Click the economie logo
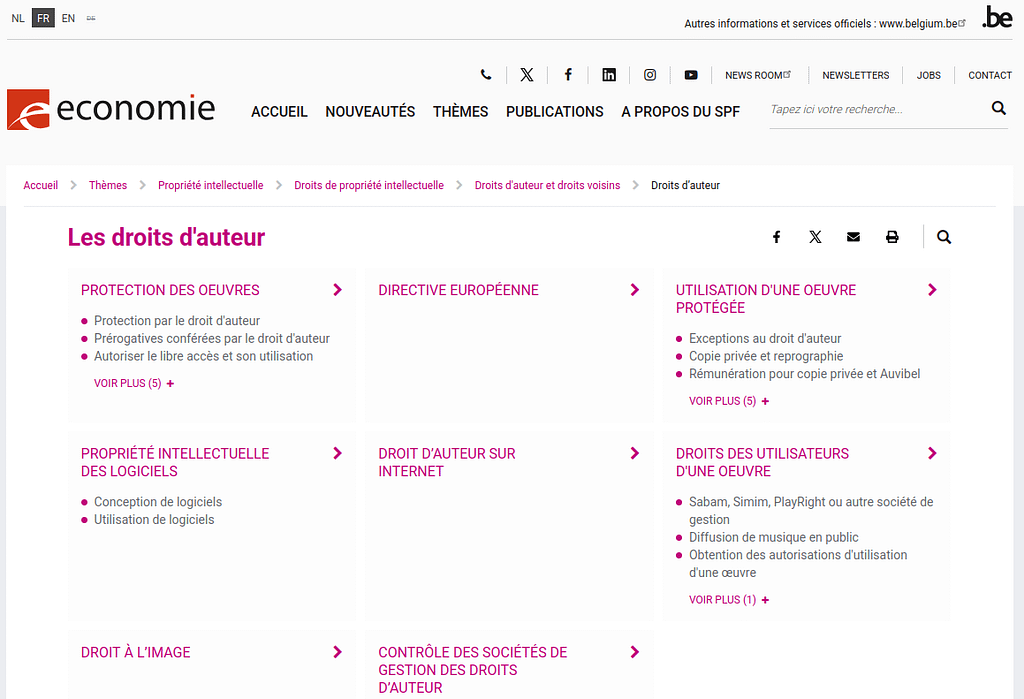The width and height of the screenshot is (1024, 699). tap(111, 109)
